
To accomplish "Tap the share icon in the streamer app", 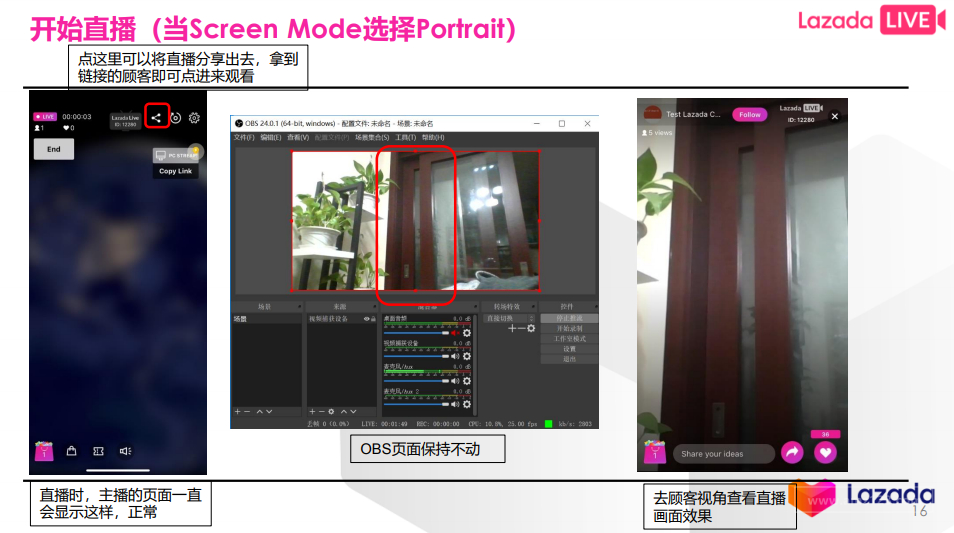I will coord(156,117).
